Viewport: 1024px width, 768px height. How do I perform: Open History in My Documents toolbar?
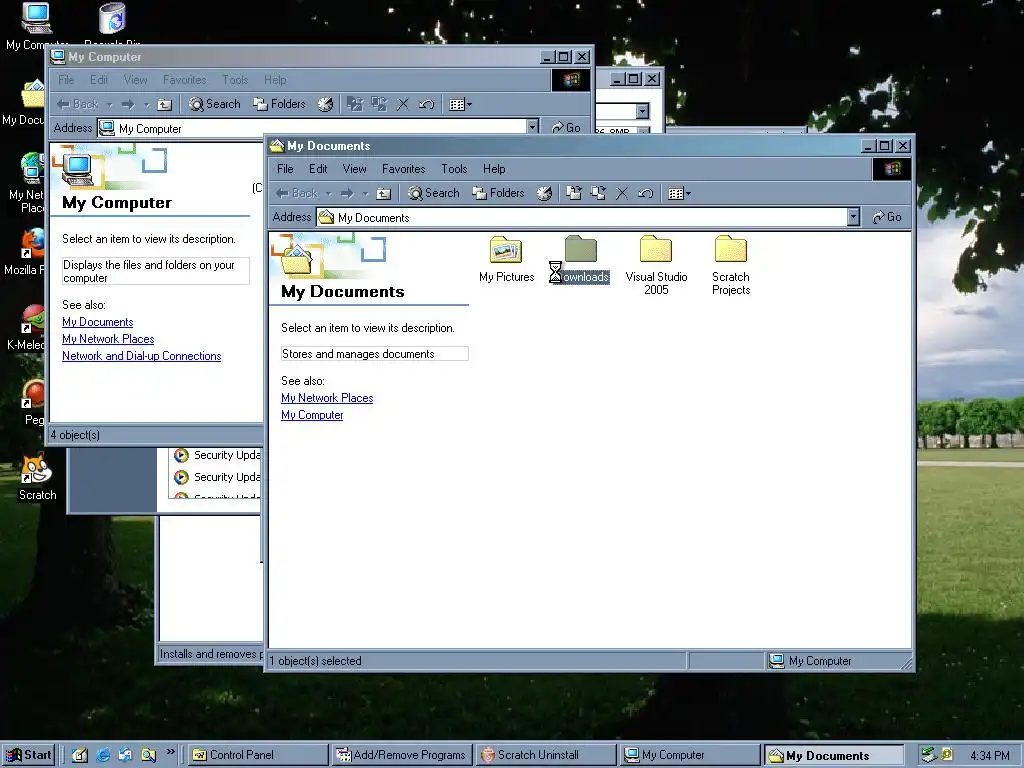544,193
